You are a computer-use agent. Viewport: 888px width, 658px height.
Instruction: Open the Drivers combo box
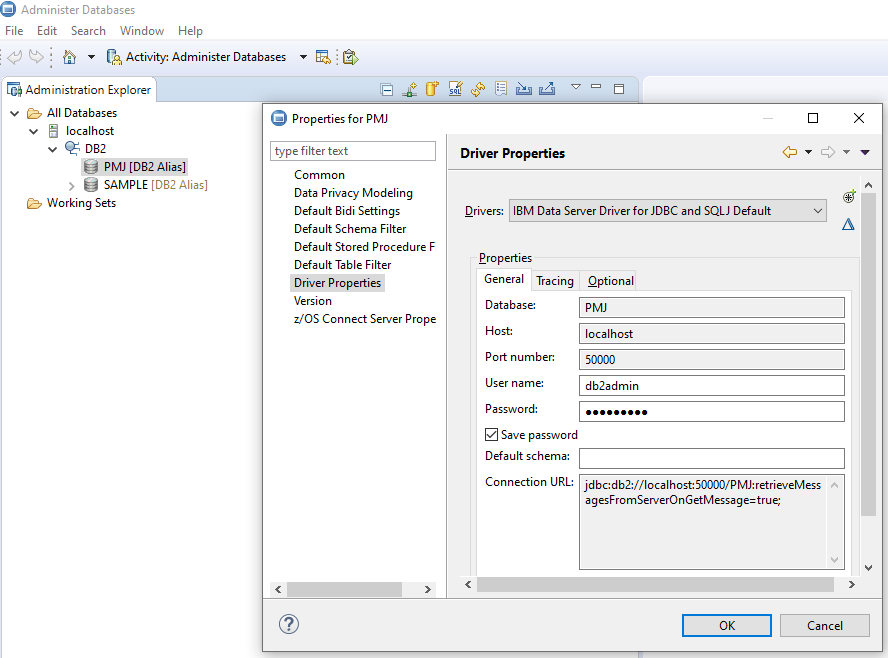(667, 211)
